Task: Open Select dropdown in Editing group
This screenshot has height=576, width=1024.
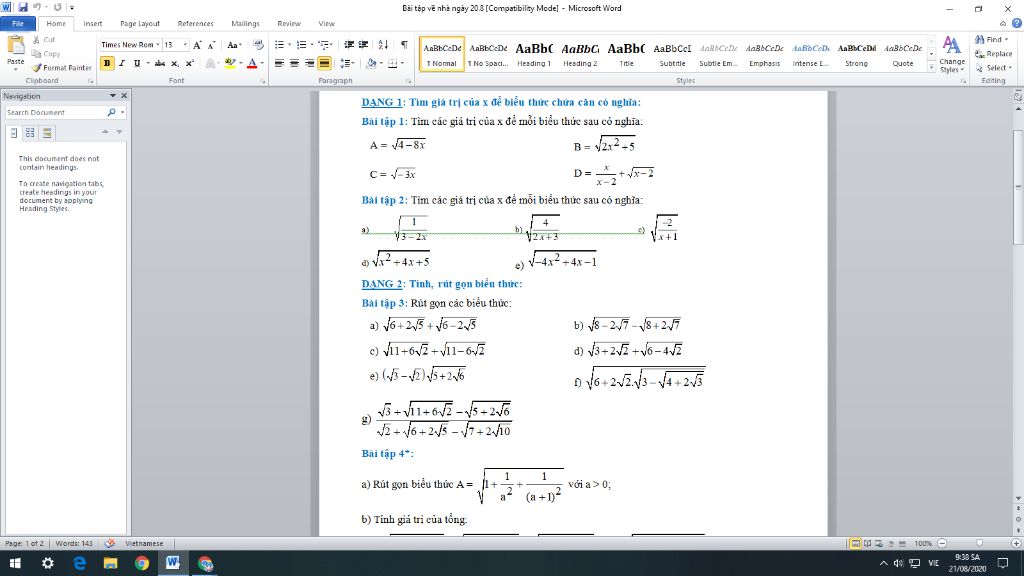Action: pos(993,68)
